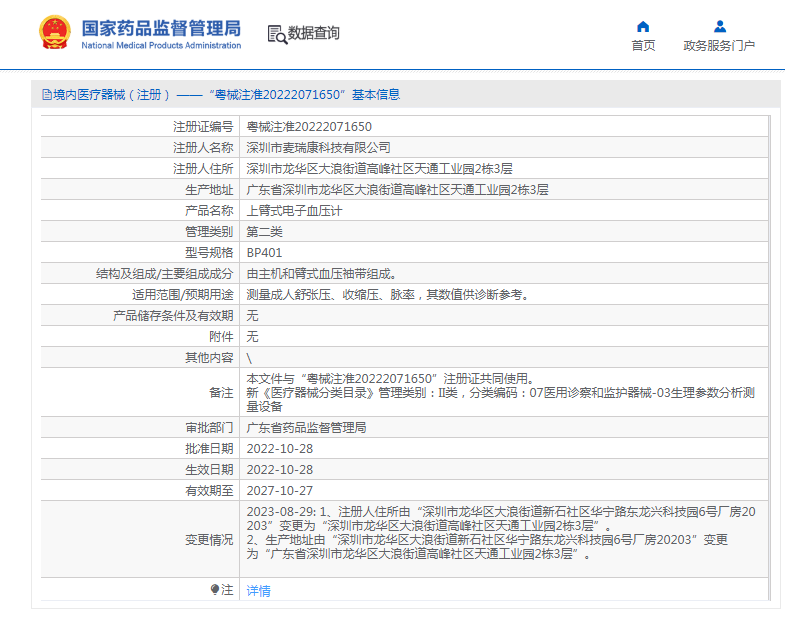Screen dimensions: 785x617
Task: Click the 备注 label
Action: click(221, 393)
